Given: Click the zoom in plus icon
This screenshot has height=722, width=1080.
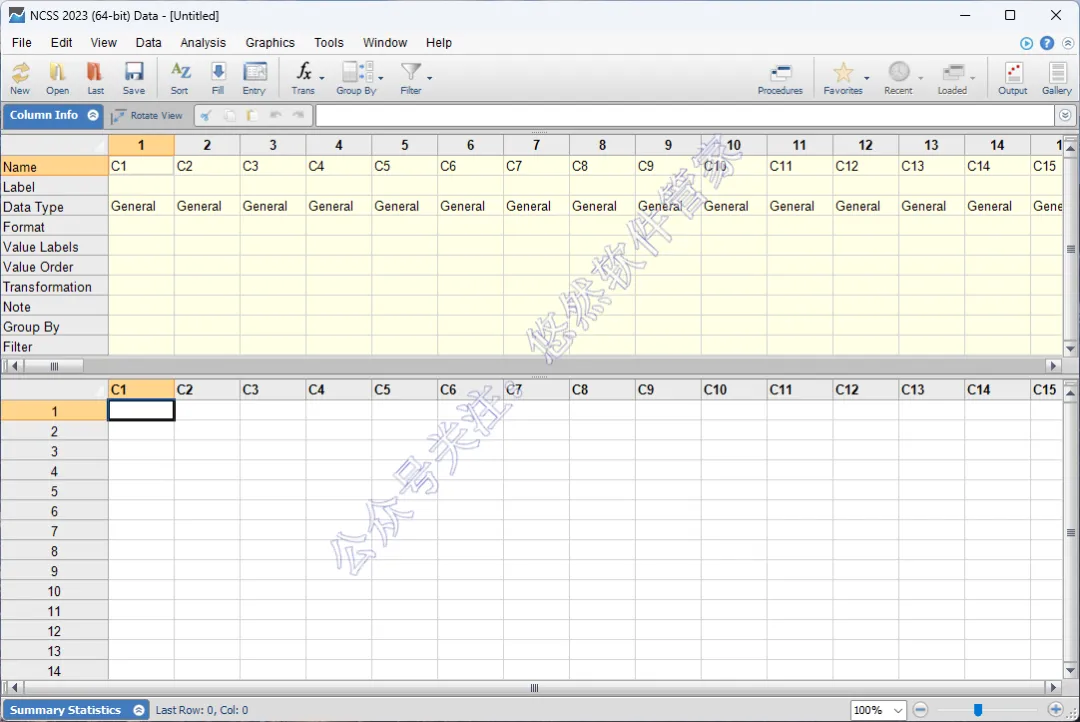Looking at the screenshot, I should (x=1055, y=710).
